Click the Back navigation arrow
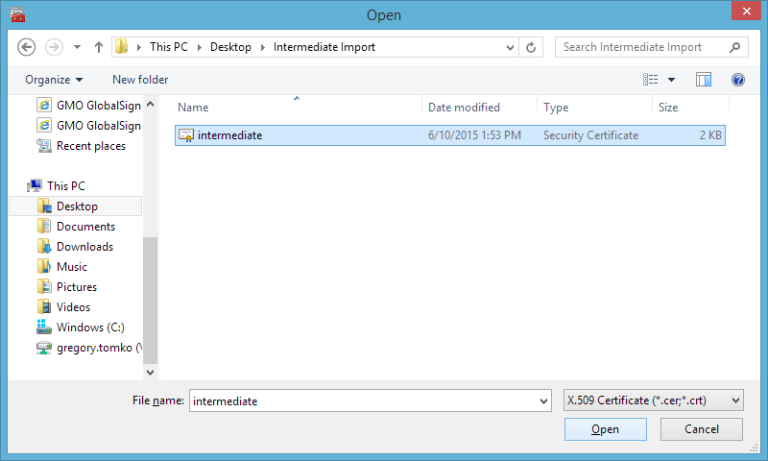The width and height of the screenshot is (768, 461). [x=27, y=47]
